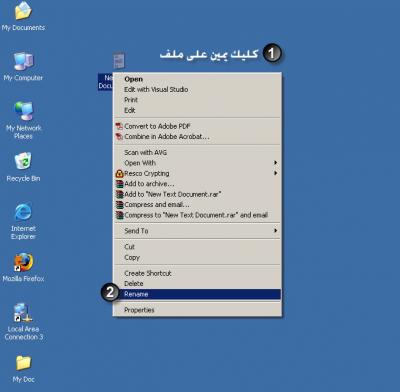Choose Open from the context menu

click(197, 79)
